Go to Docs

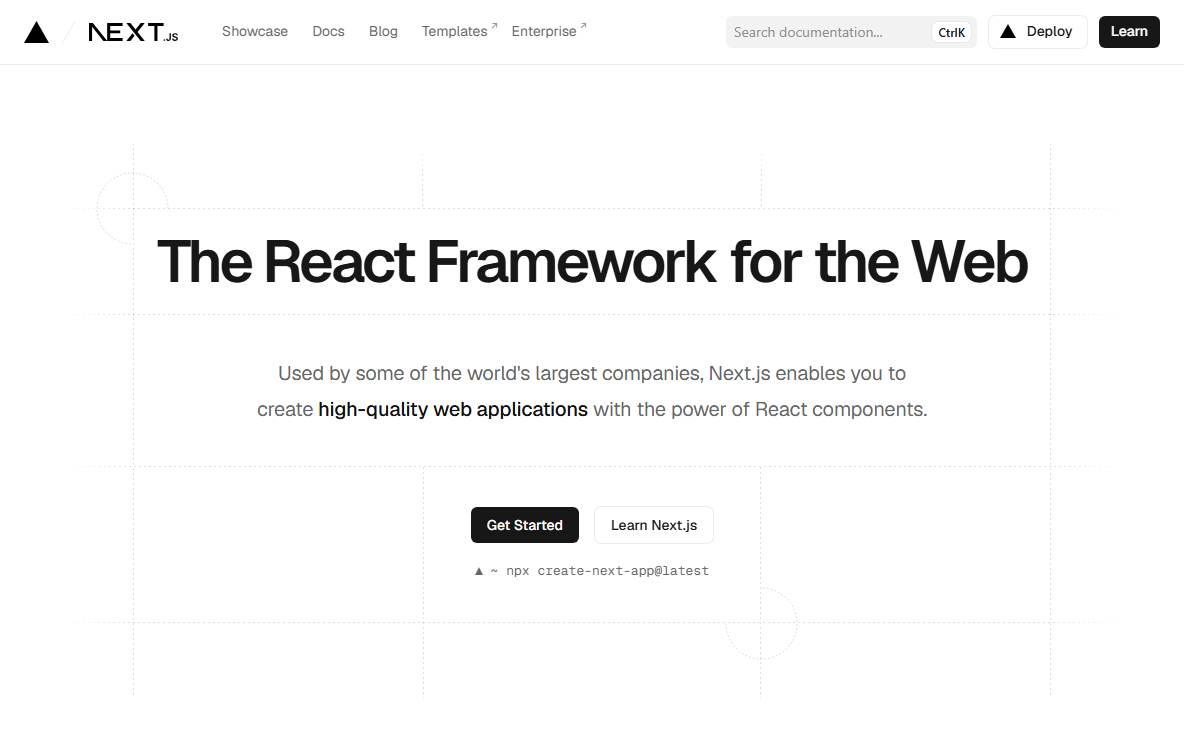(328, 32)
